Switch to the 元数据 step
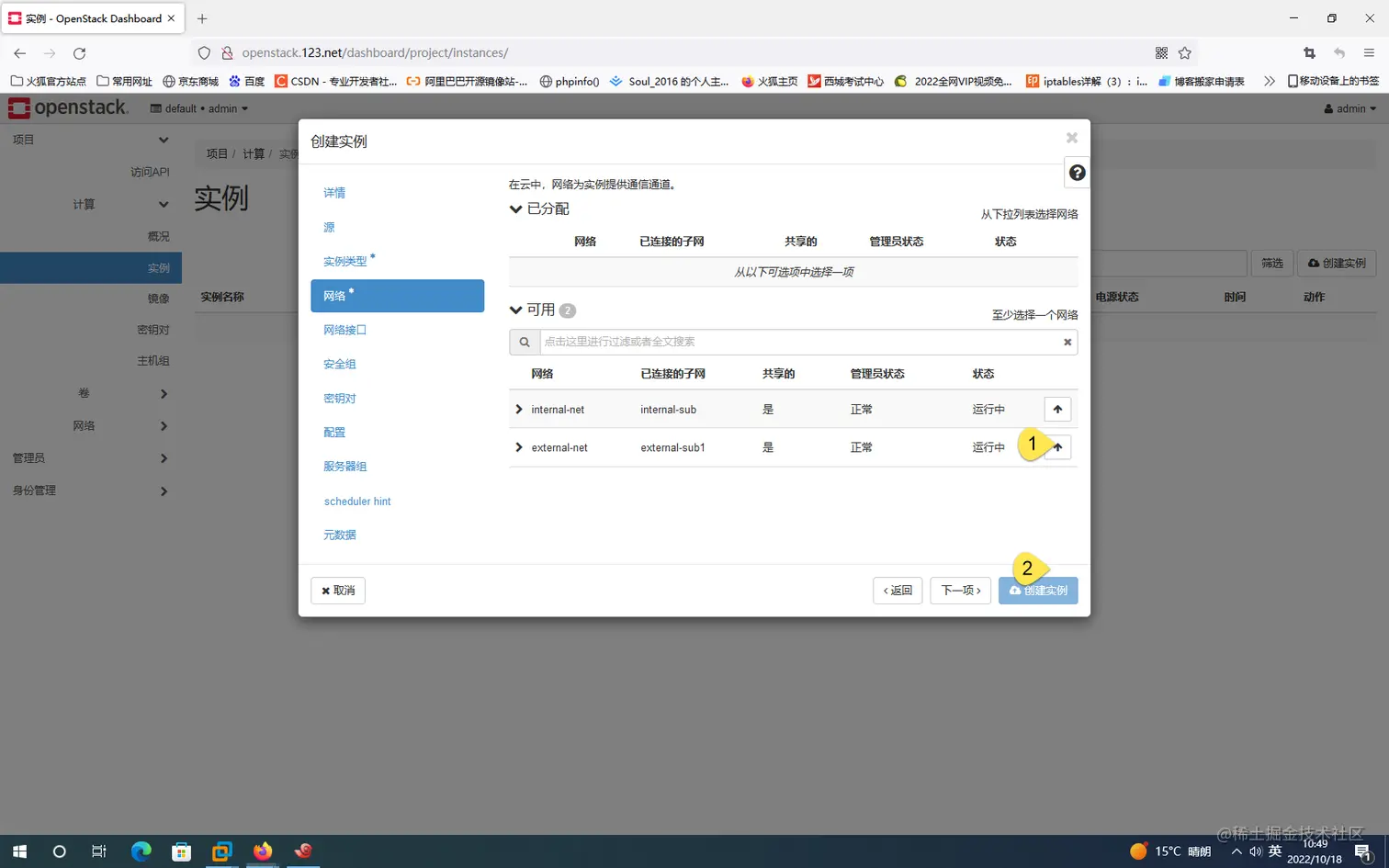This screenshot has height=868, width=1389. click(x=340, y=535)
